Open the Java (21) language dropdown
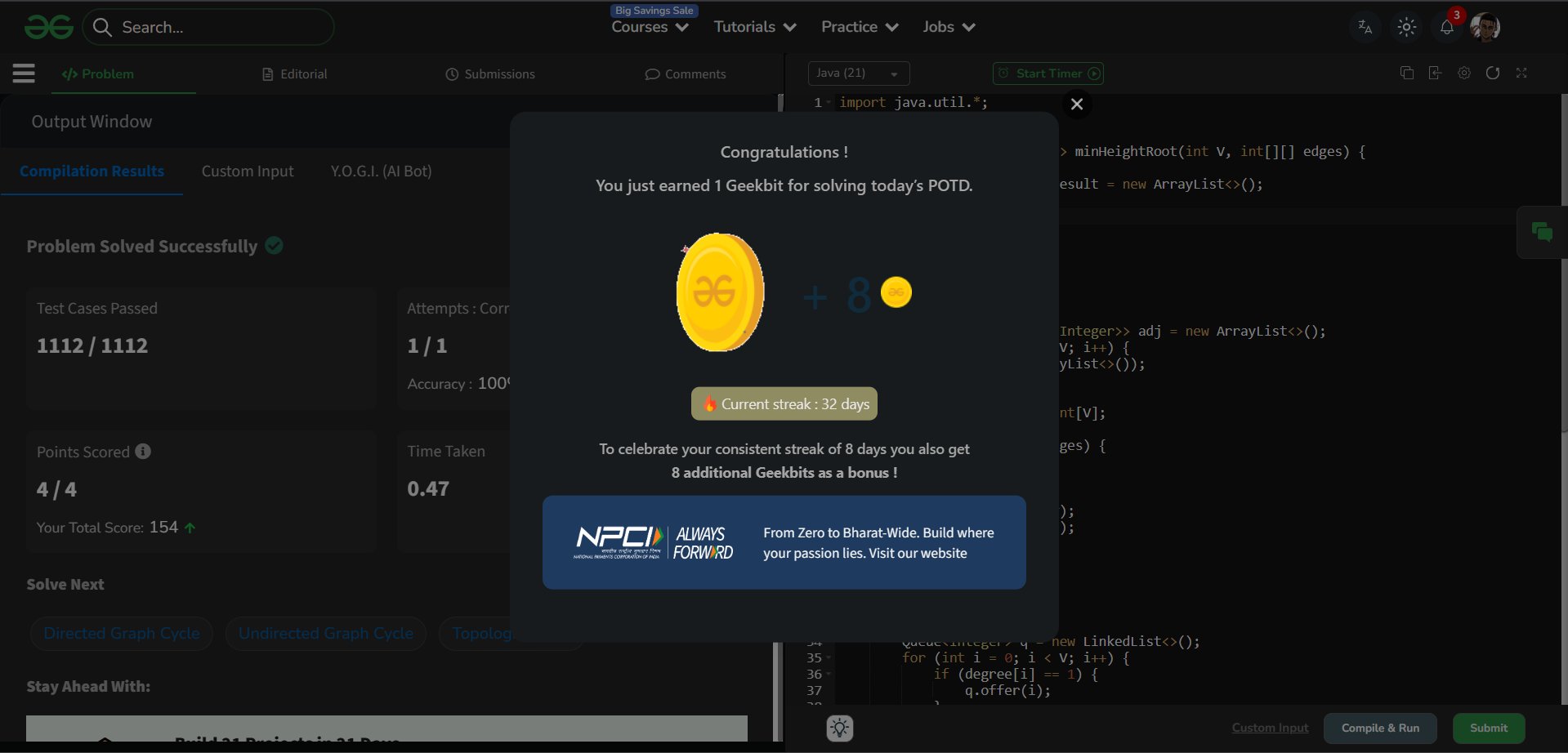The height and width of the screenshot is (753, 1568). [859, 74]
